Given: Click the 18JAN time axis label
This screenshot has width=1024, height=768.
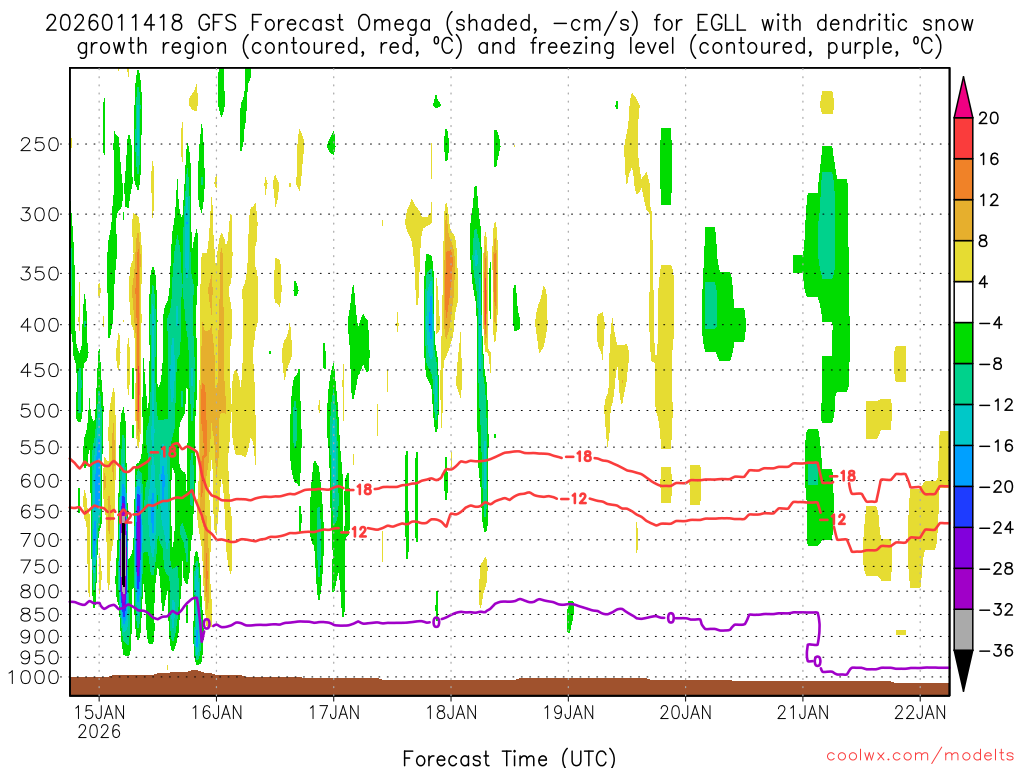Looking at the screenshot, I should (x=451, y=712).
